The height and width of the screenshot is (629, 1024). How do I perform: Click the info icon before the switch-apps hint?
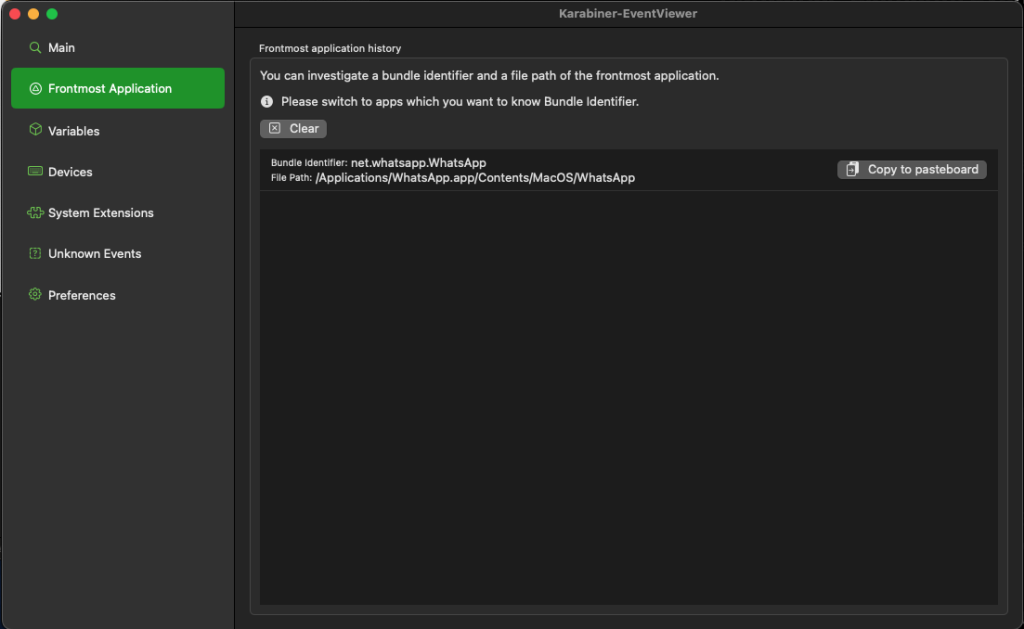[x=267, y=102]
